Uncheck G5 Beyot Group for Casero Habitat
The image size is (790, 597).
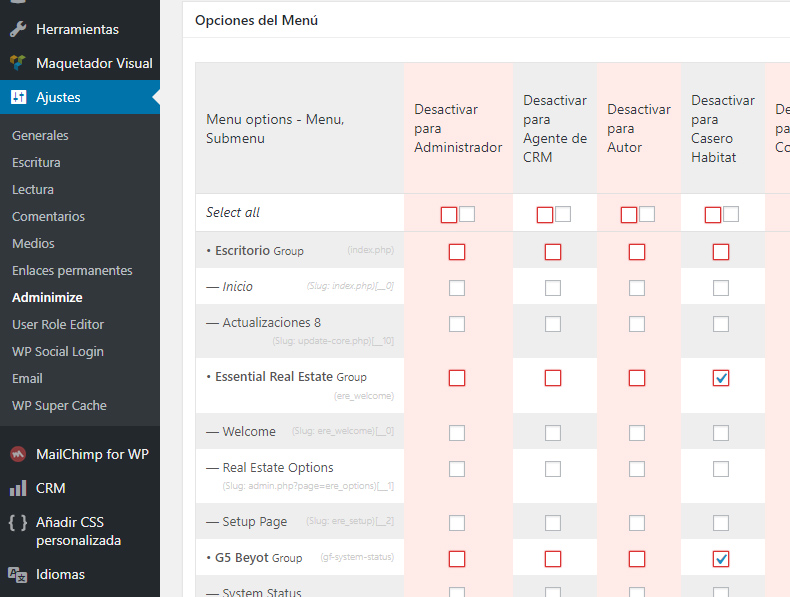pos(720,559)
